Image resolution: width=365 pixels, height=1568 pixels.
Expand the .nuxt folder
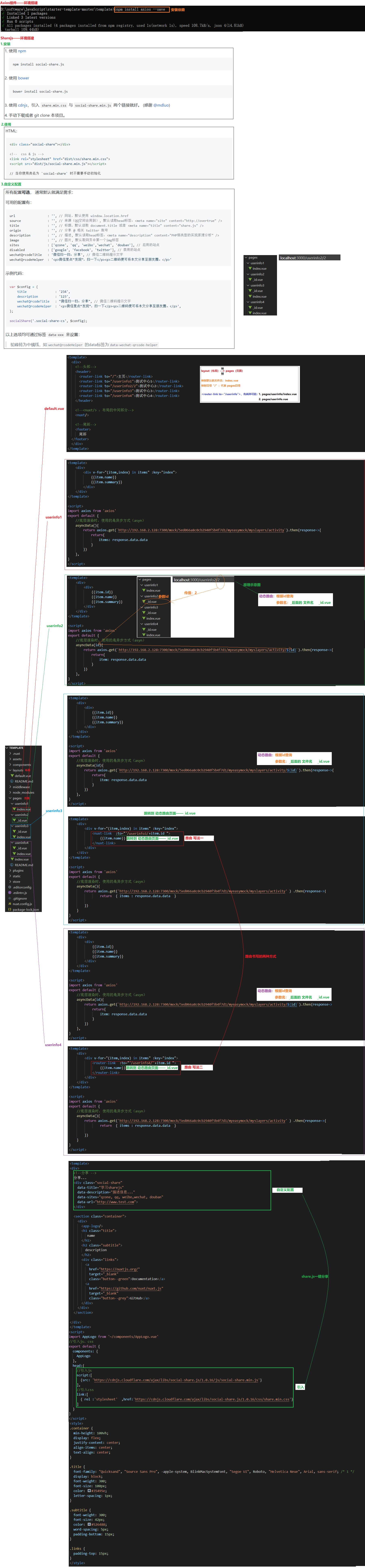click(x=10, y=754)
